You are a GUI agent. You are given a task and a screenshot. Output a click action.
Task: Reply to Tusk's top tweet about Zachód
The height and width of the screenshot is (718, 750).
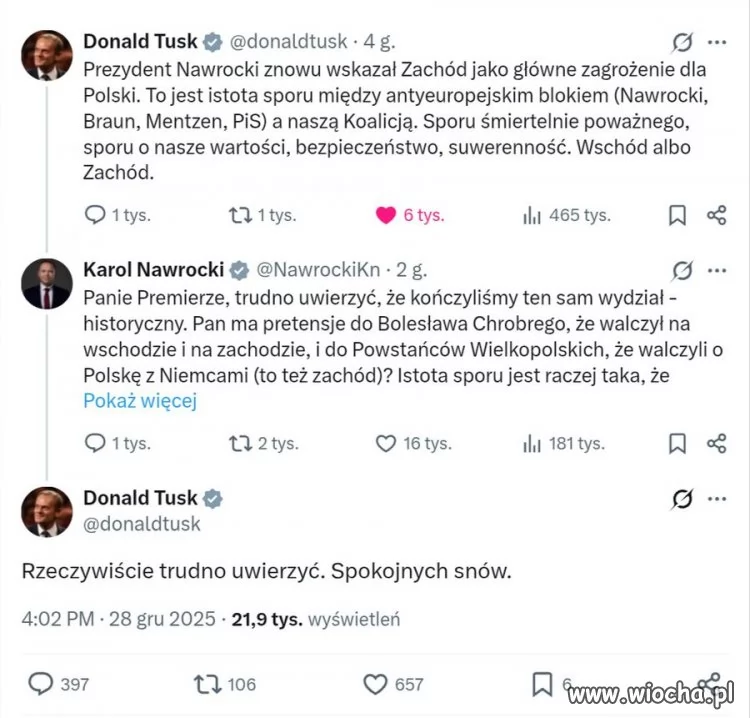tap(95, 215)
